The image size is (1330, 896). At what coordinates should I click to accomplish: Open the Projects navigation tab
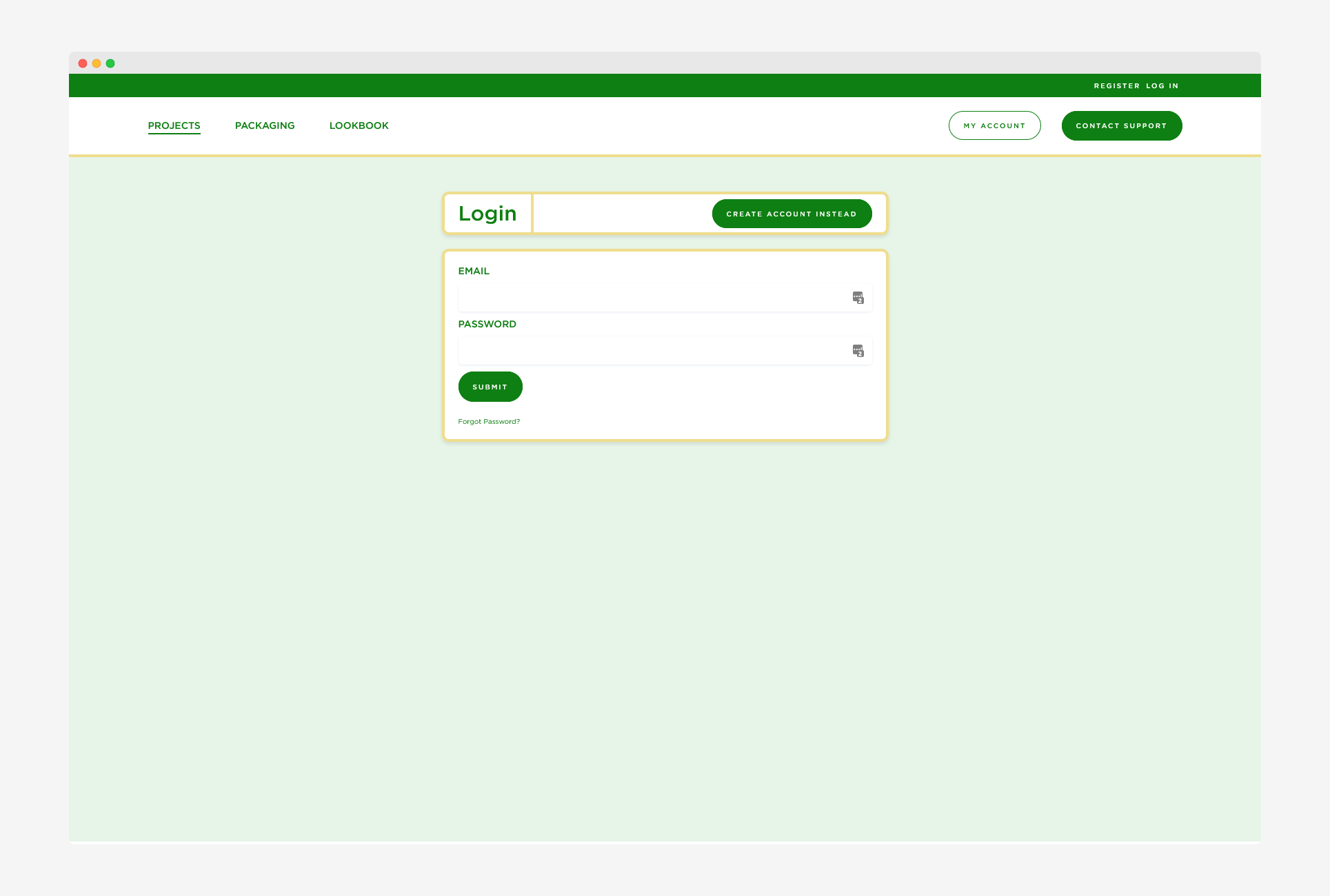coord(174,125)
